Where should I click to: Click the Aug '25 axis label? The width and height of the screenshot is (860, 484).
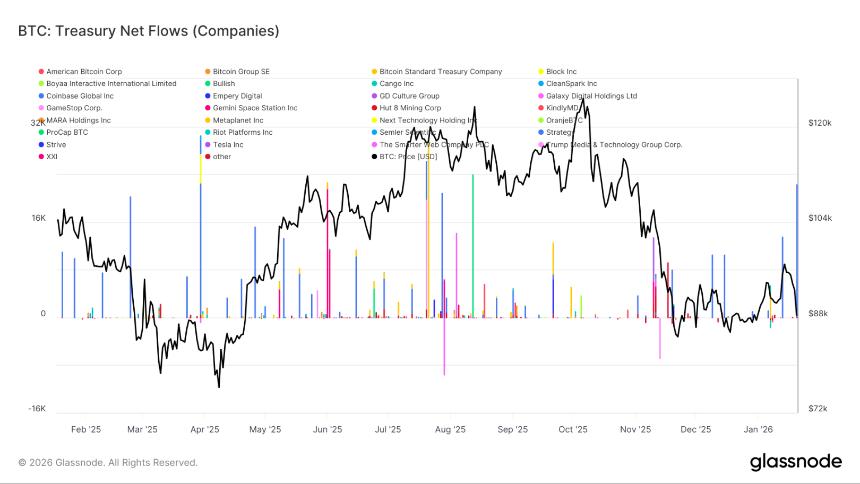tap(450, 428)
